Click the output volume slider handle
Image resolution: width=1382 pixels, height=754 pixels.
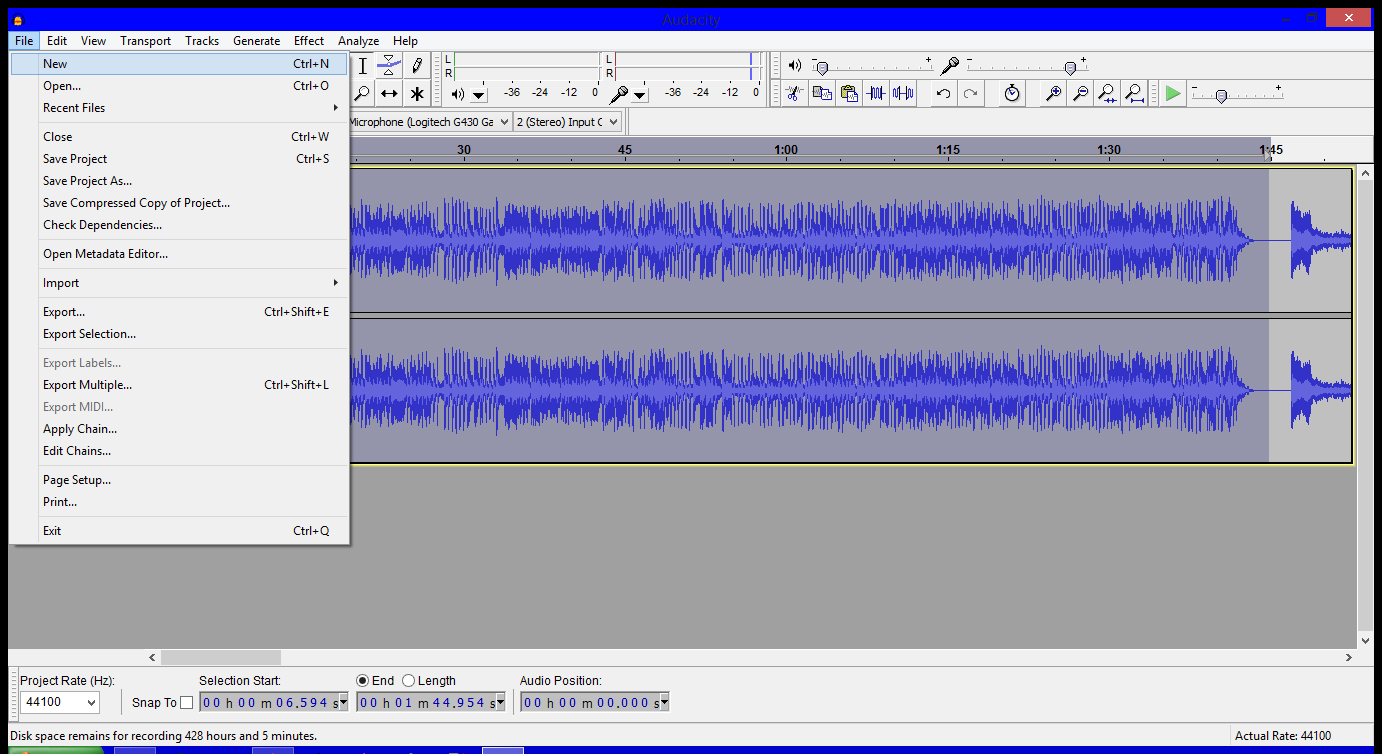tap(822, 68)
